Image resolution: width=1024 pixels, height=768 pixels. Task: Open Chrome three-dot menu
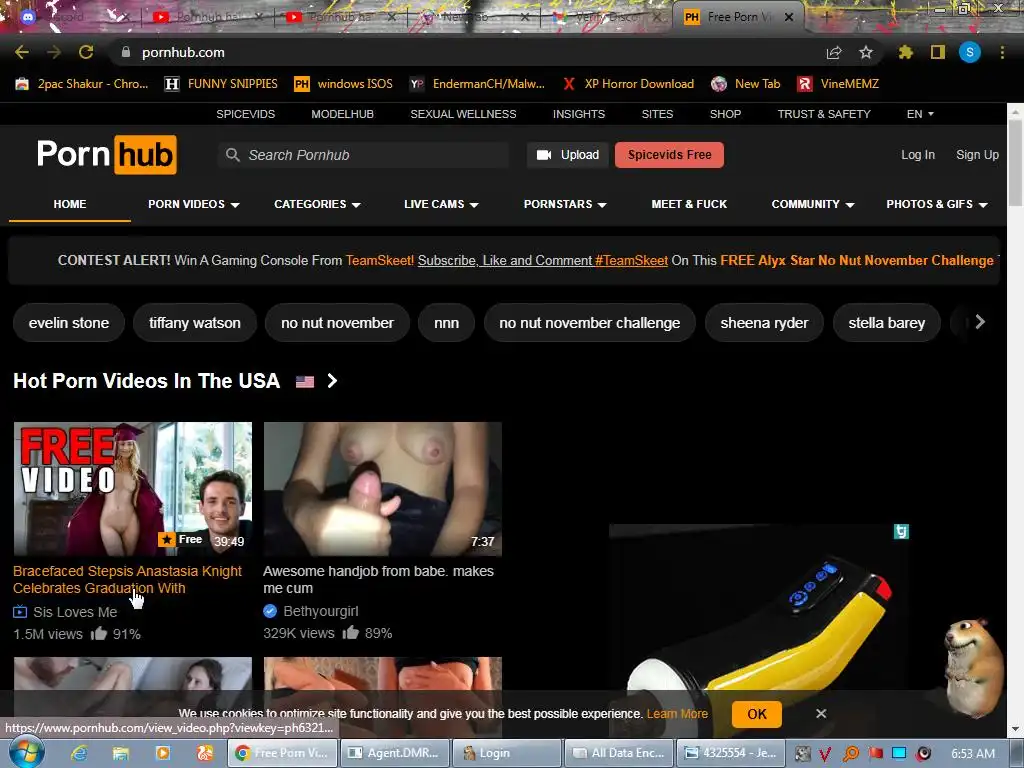pyautogui.click(x=1002, y=52)
